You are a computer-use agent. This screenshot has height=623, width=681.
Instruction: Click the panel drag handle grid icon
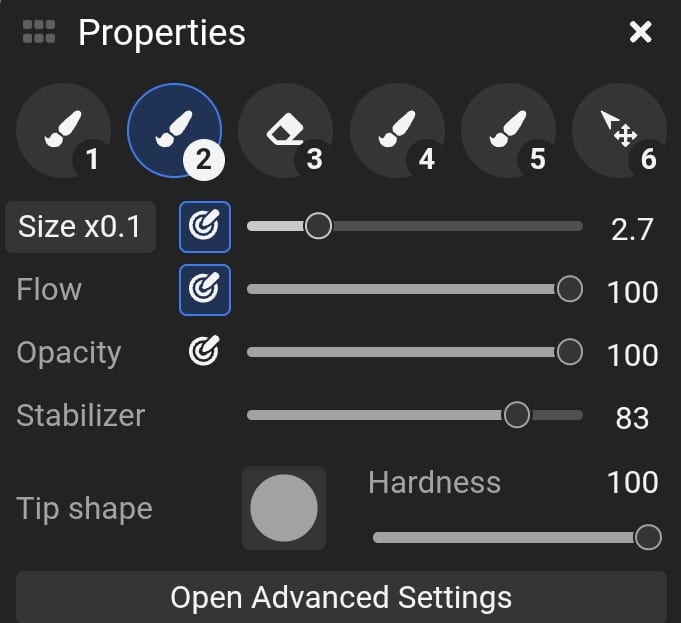click(39, 32)
